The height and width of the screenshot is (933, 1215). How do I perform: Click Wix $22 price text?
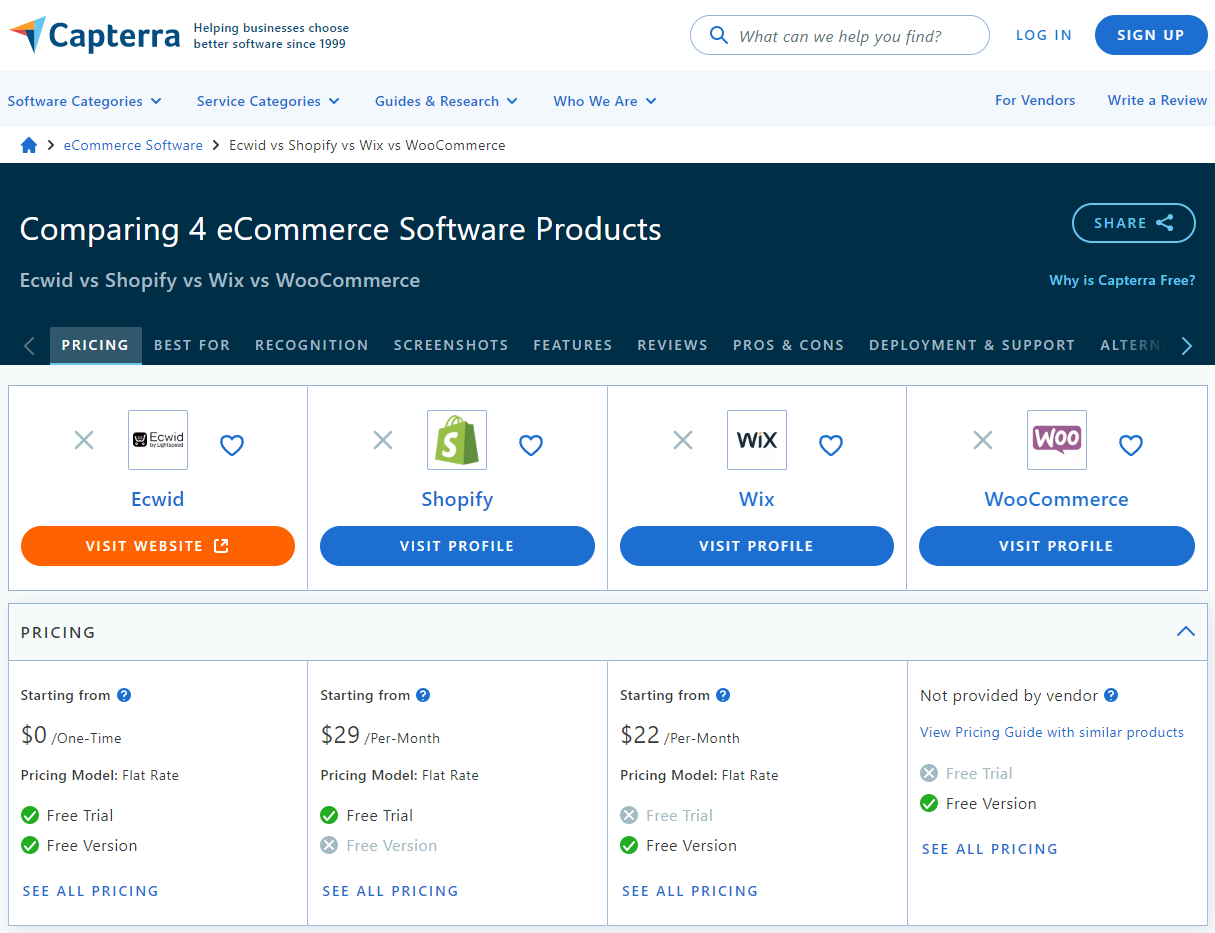640,735
